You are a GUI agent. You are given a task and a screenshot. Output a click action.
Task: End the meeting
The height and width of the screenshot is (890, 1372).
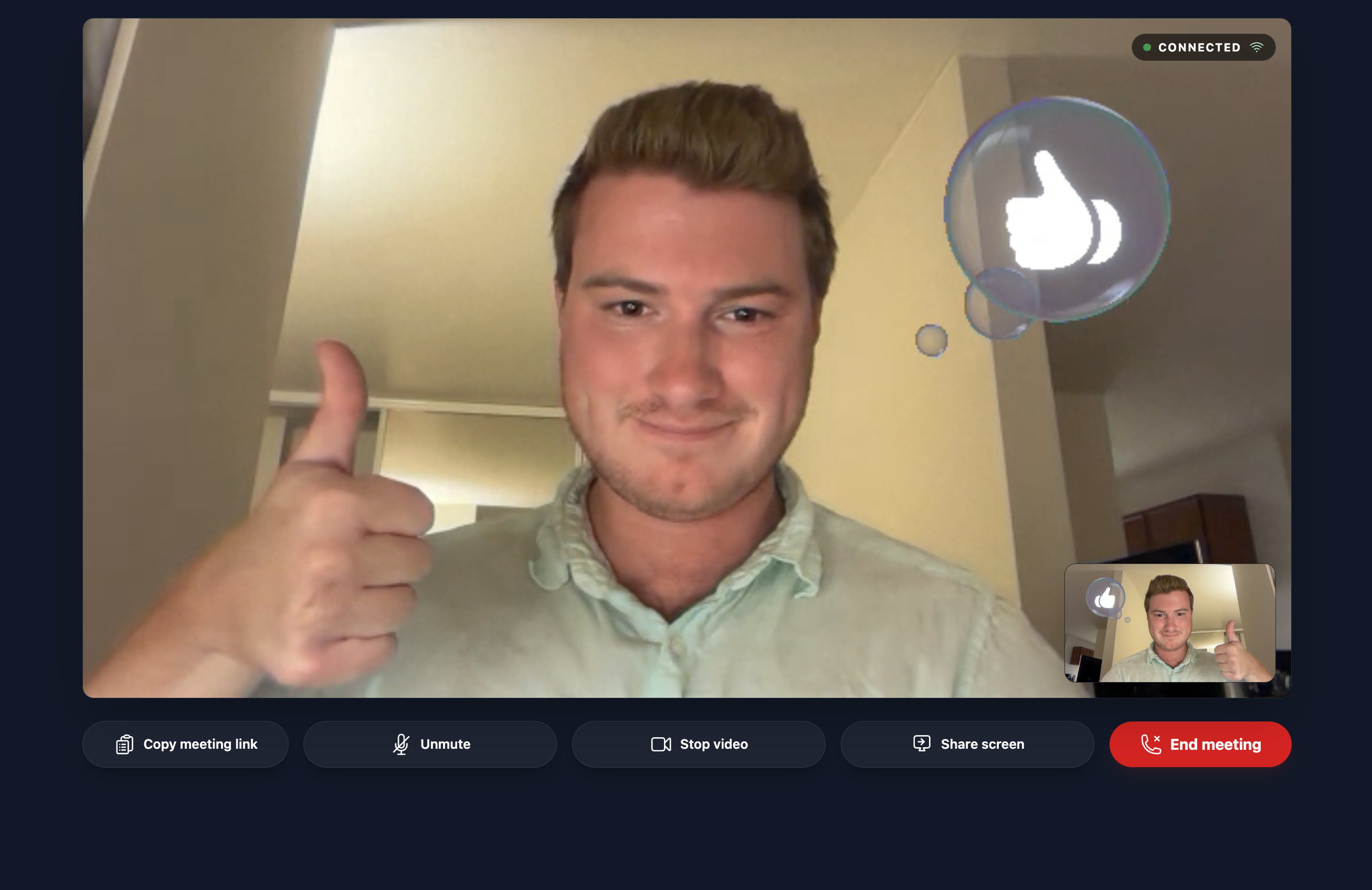(x=1200, y=744)
